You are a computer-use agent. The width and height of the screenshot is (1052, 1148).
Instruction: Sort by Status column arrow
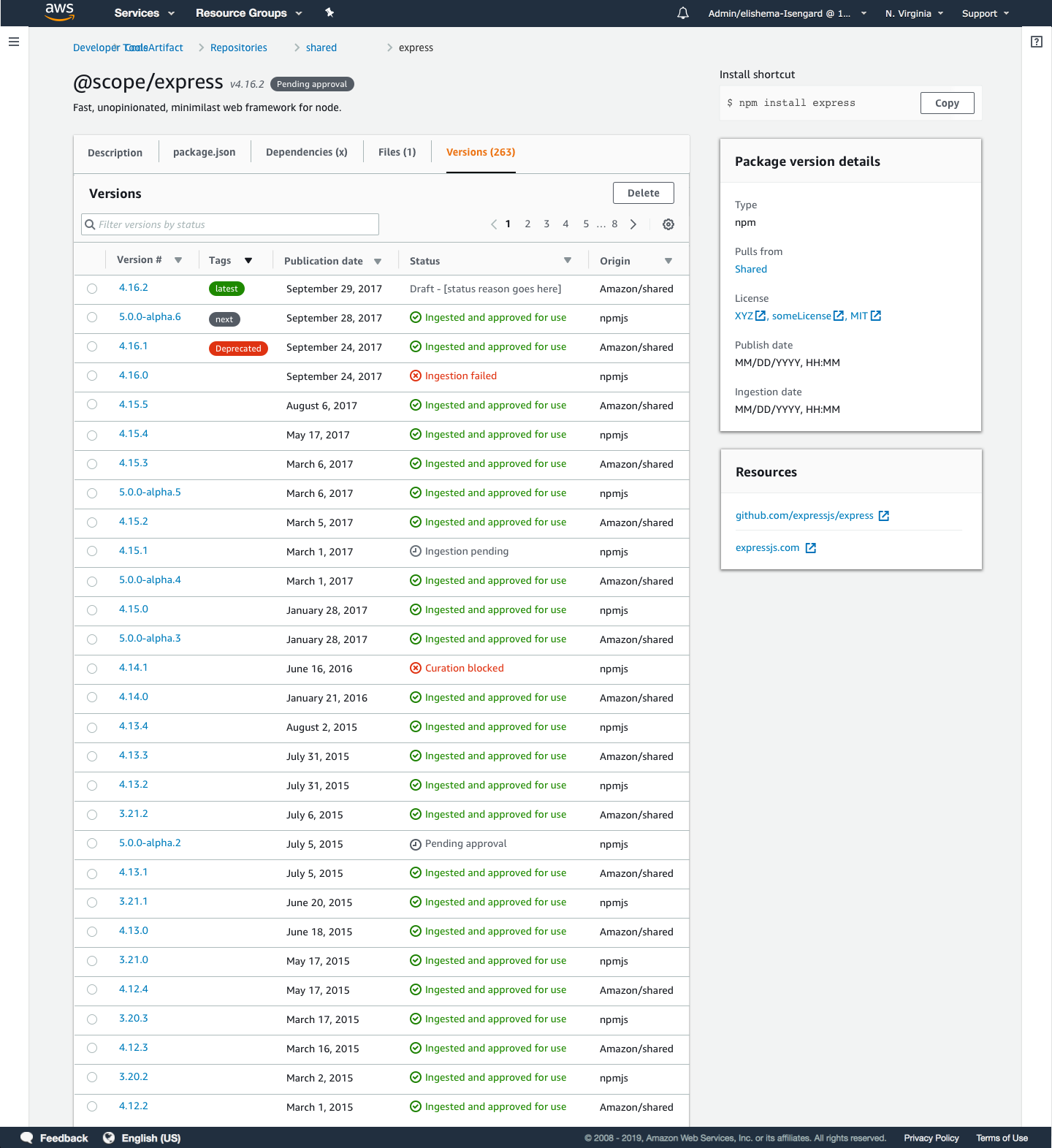click(568, 261)
